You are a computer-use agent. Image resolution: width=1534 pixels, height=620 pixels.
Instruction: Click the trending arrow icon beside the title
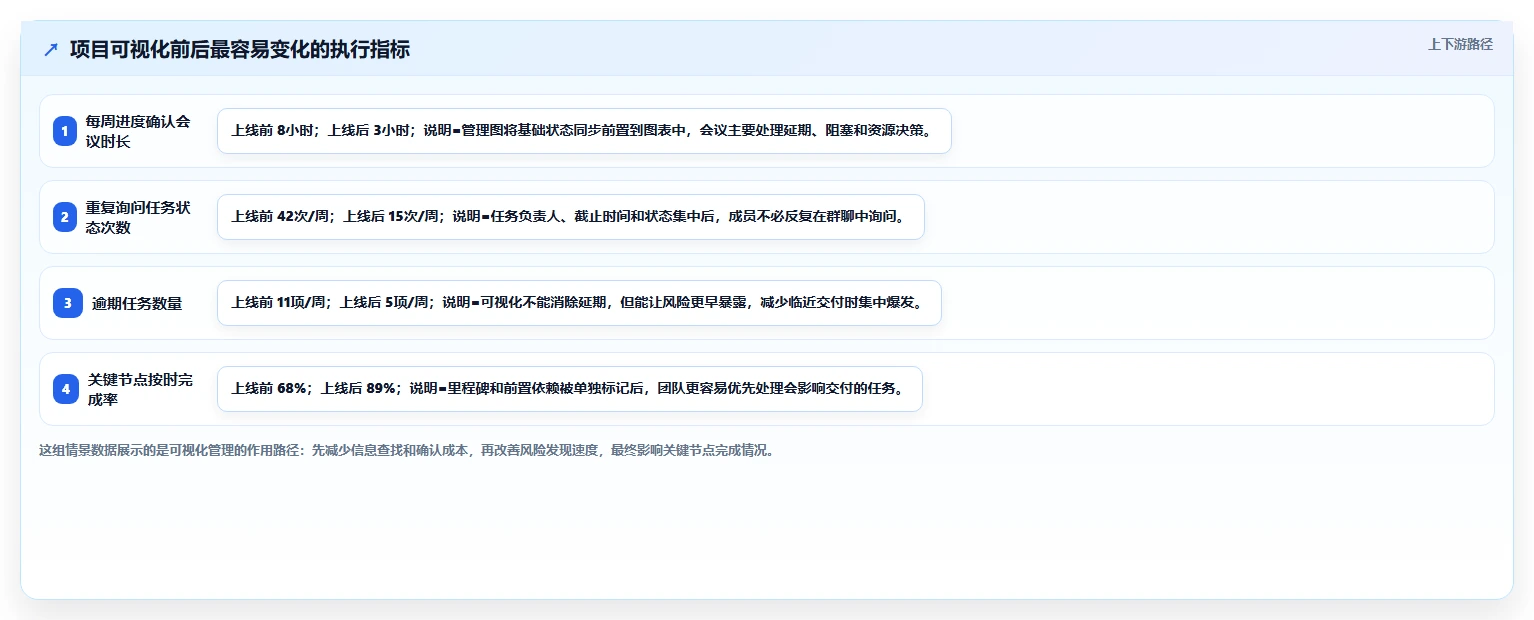(51, 49)
